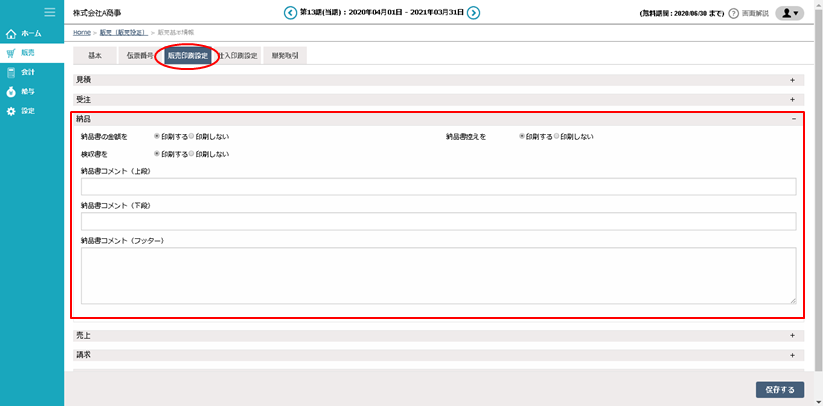Select 印刷しない for 納品書控えを

click(557, 136)
